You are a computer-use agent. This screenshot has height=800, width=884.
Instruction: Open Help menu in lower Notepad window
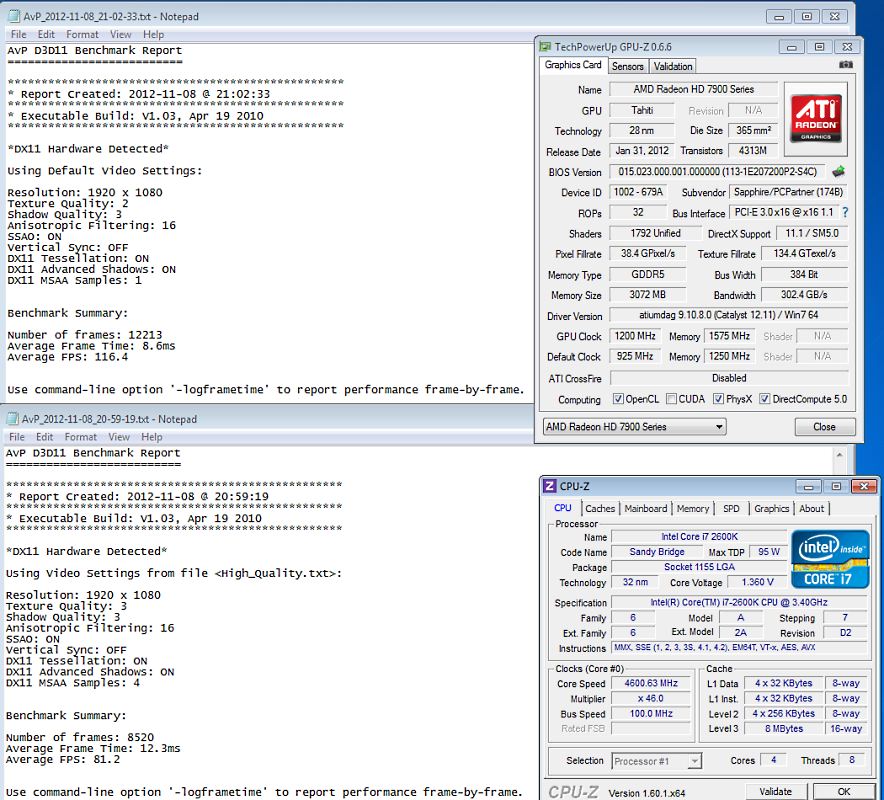152,437
